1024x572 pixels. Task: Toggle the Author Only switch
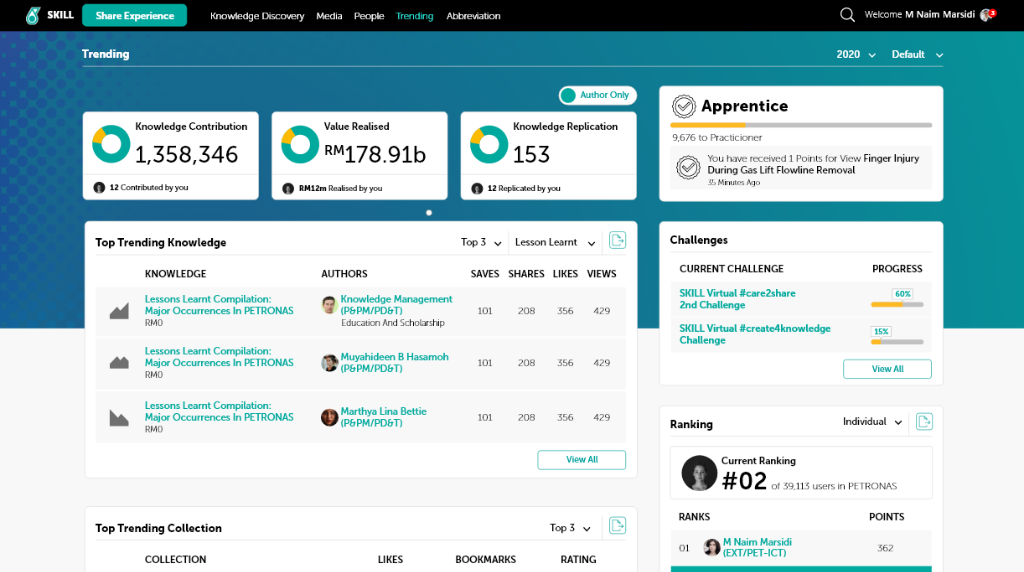tap(598, 95)
